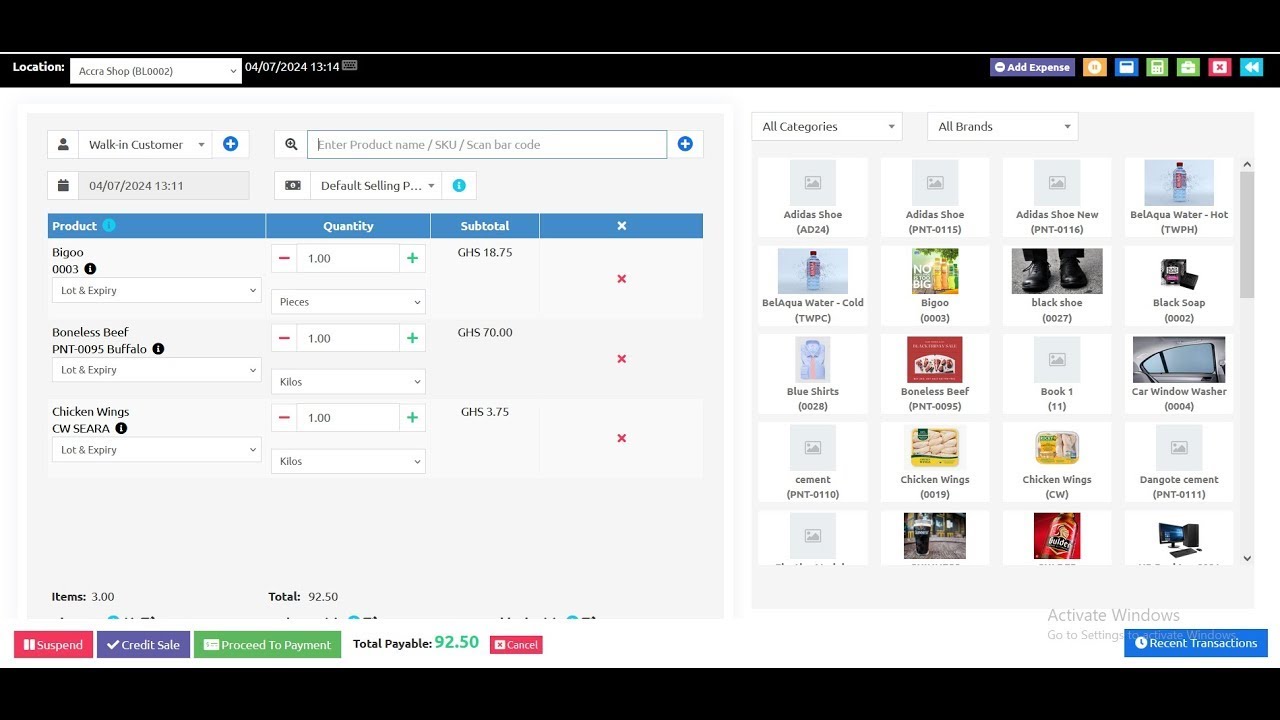Decrease Bigoo quantity with minus
The image size is (1280, 720).
click(284, 258)
